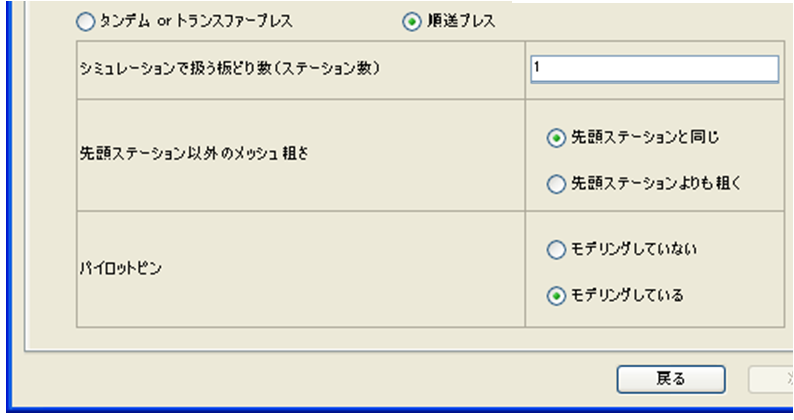Click the シミュレーションで扱う板どり数 row label
This screenshot has width=794, height=420.
(229, 68)
